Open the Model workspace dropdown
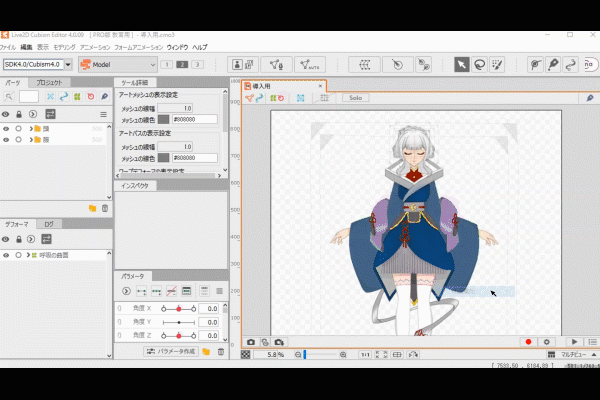 coord(118,65)
